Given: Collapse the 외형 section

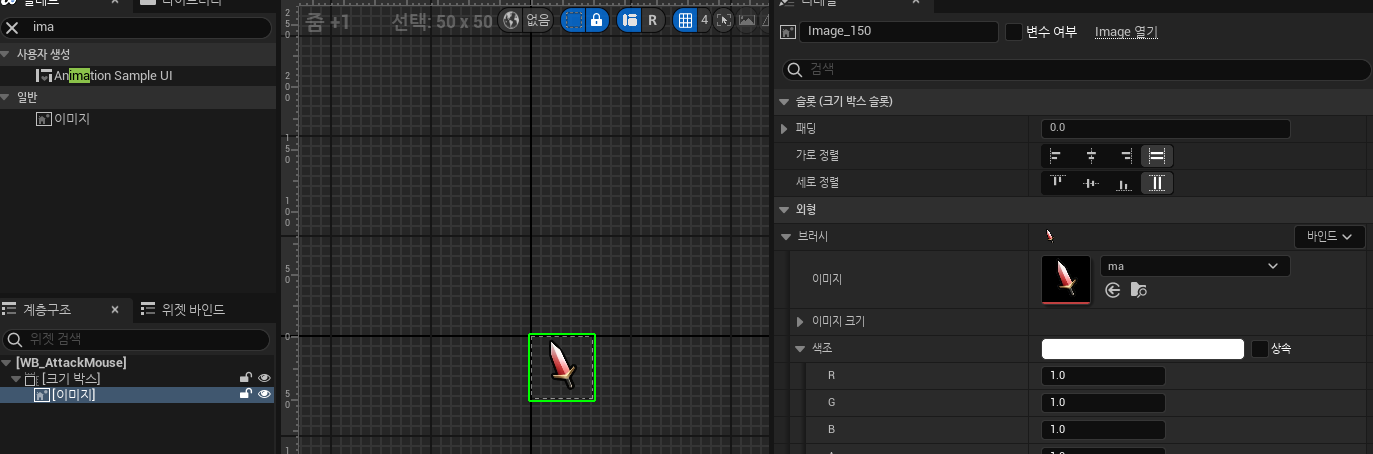Looking at the screenshot, I should [784, 209].
